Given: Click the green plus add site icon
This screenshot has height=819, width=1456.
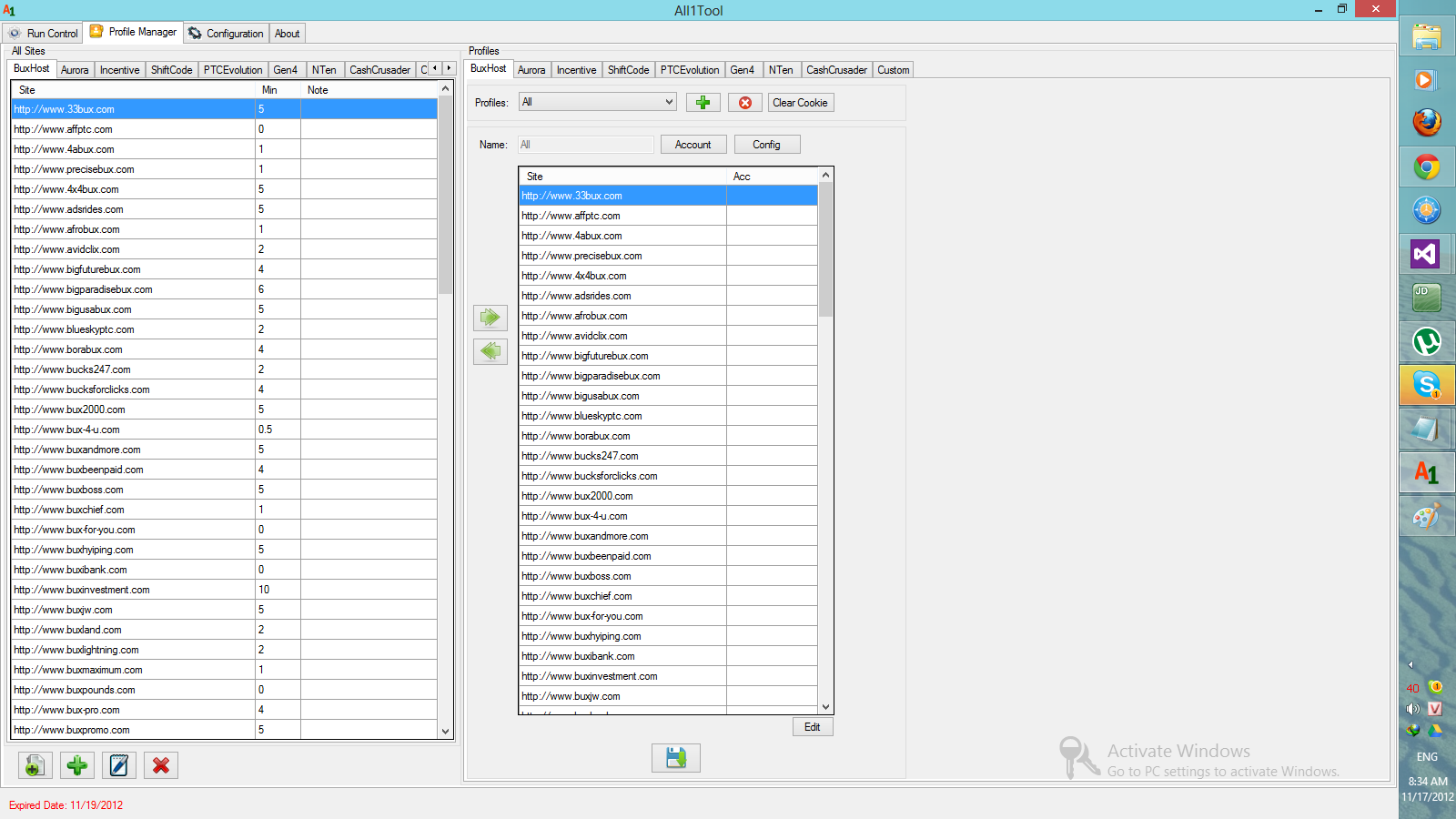Looking at the screenshot, I should 77,766.
